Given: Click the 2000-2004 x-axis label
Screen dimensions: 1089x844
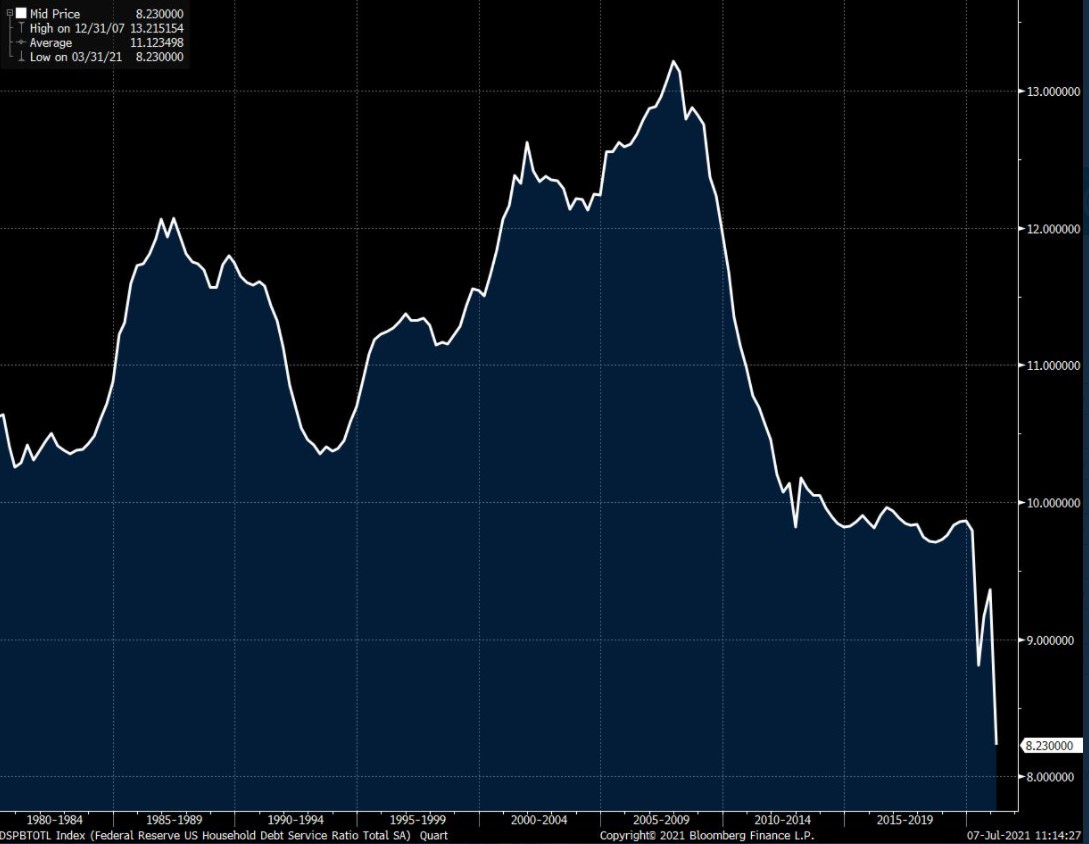Looking at the screenshot, I should (x=539, y=820).
